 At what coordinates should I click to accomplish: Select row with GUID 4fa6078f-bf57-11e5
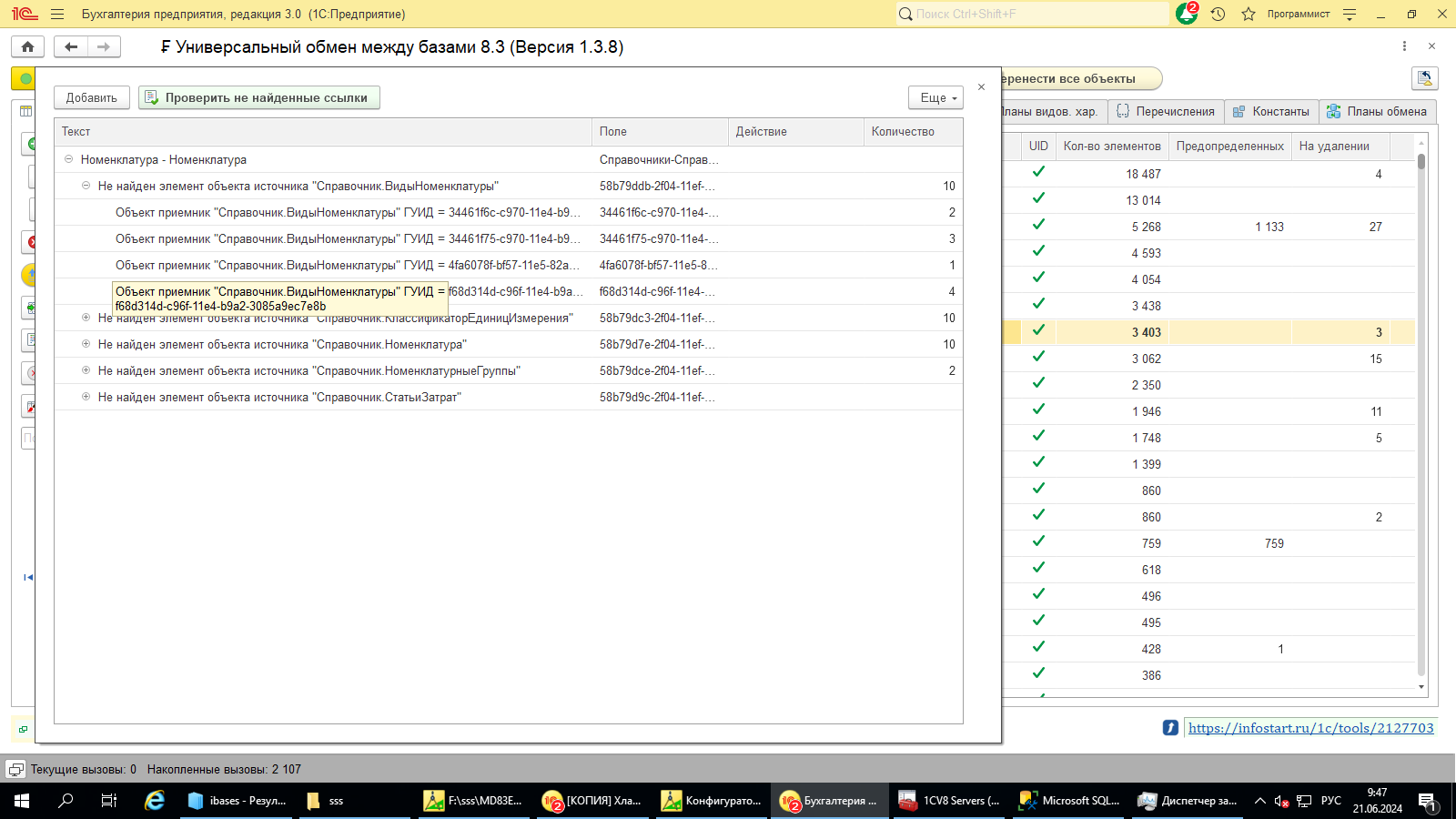pos(508,265)
